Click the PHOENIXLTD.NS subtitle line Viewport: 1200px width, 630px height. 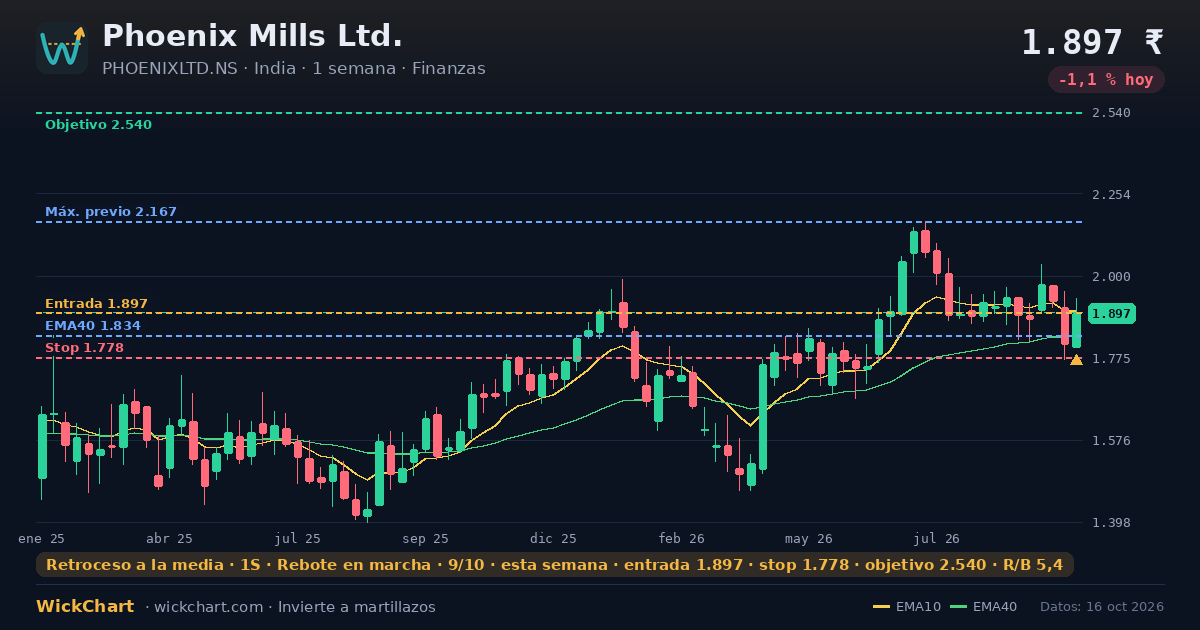pos(294,69)
